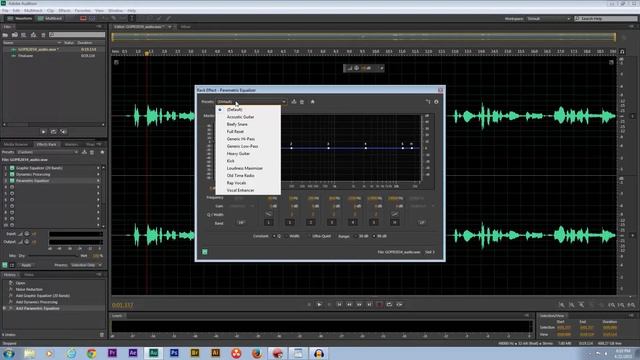
Task: Toggle loop playback in transport controls
Action: coord(389,304)
